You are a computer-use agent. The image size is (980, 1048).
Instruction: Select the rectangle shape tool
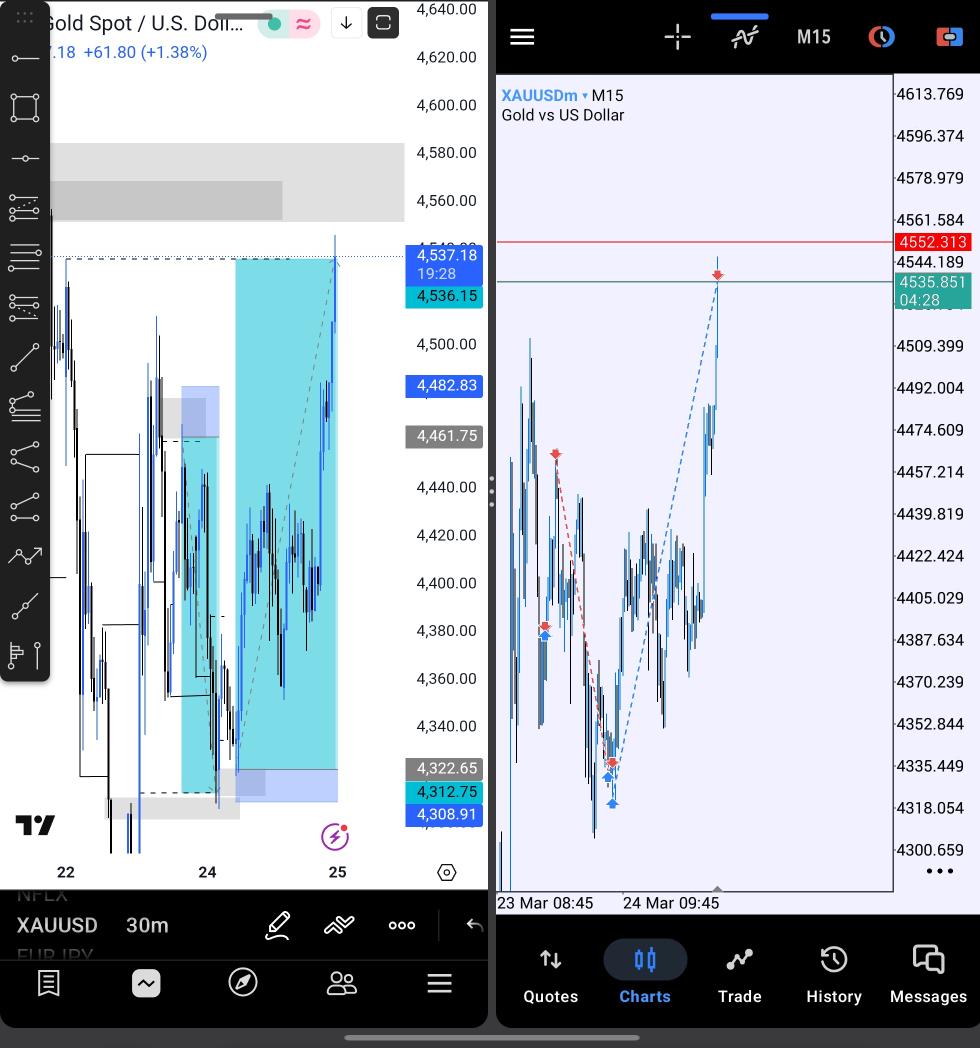[x=25, y=108]
